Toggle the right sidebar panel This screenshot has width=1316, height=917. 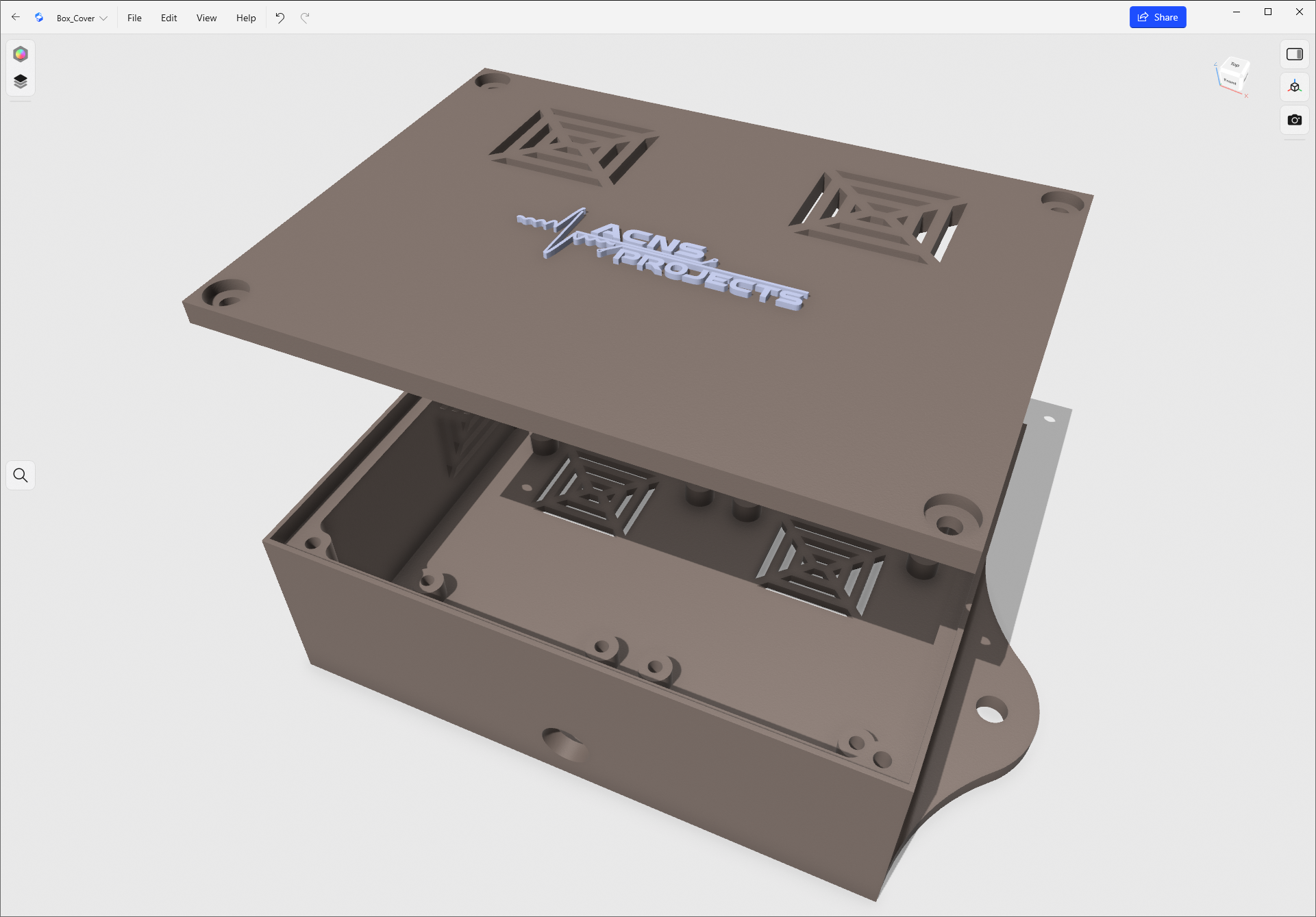(1294, 54)
